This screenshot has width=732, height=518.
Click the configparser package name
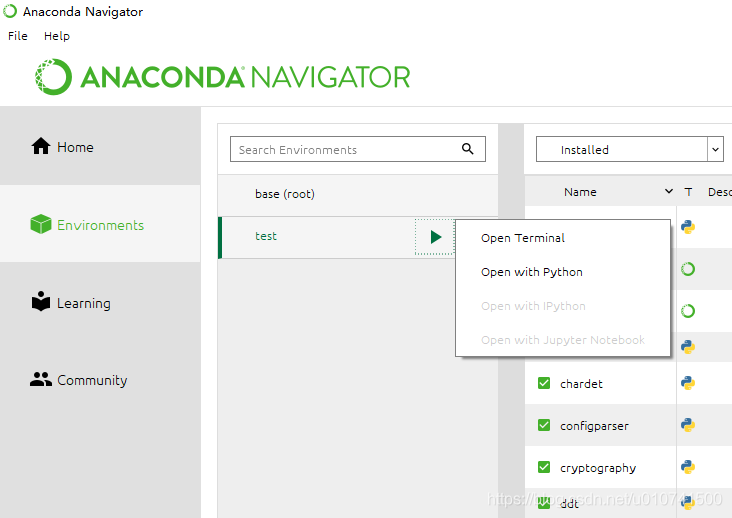[594, 426]
